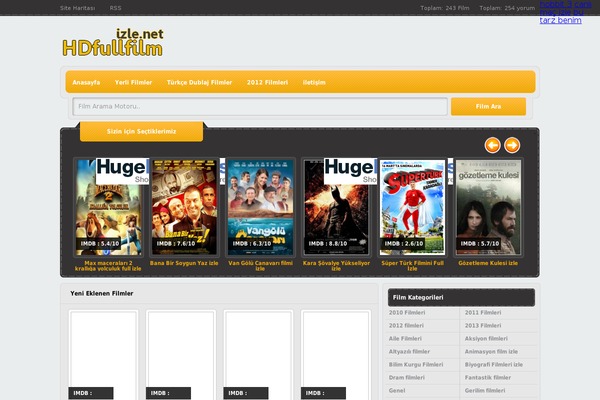Open Kara Şövalye Yükseliyor poster

(336, 207)
